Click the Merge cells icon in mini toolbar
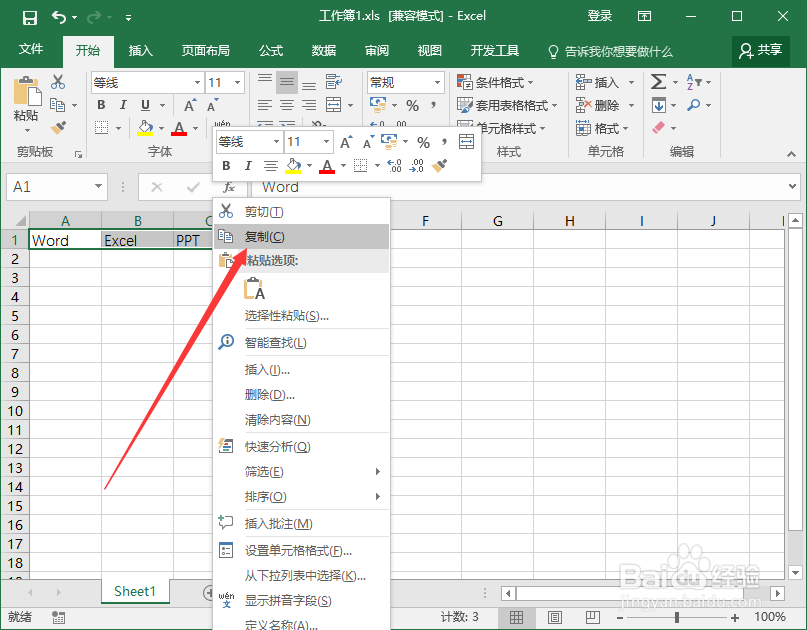The image size is (807, 630). (x=466, y=142)
